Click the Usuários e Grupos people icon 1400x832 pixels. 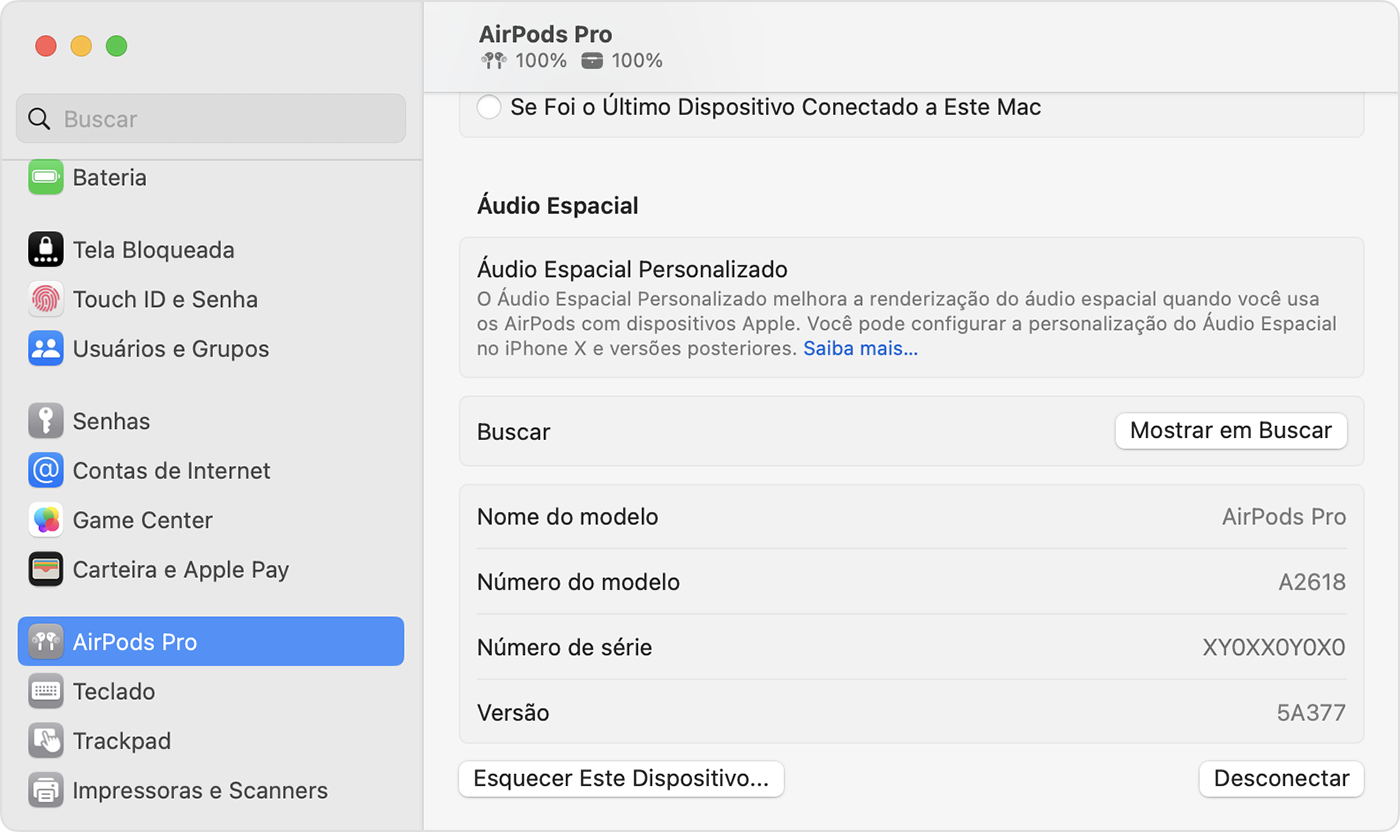pos(46,349)
